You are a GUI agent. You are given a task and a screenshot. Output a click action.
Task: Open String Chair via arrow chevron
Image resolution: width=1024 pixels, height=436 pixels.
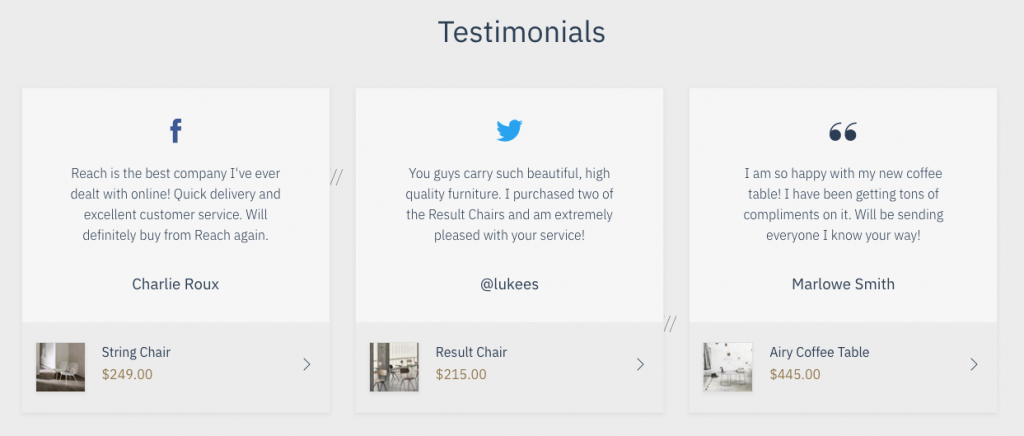(307, 365)
